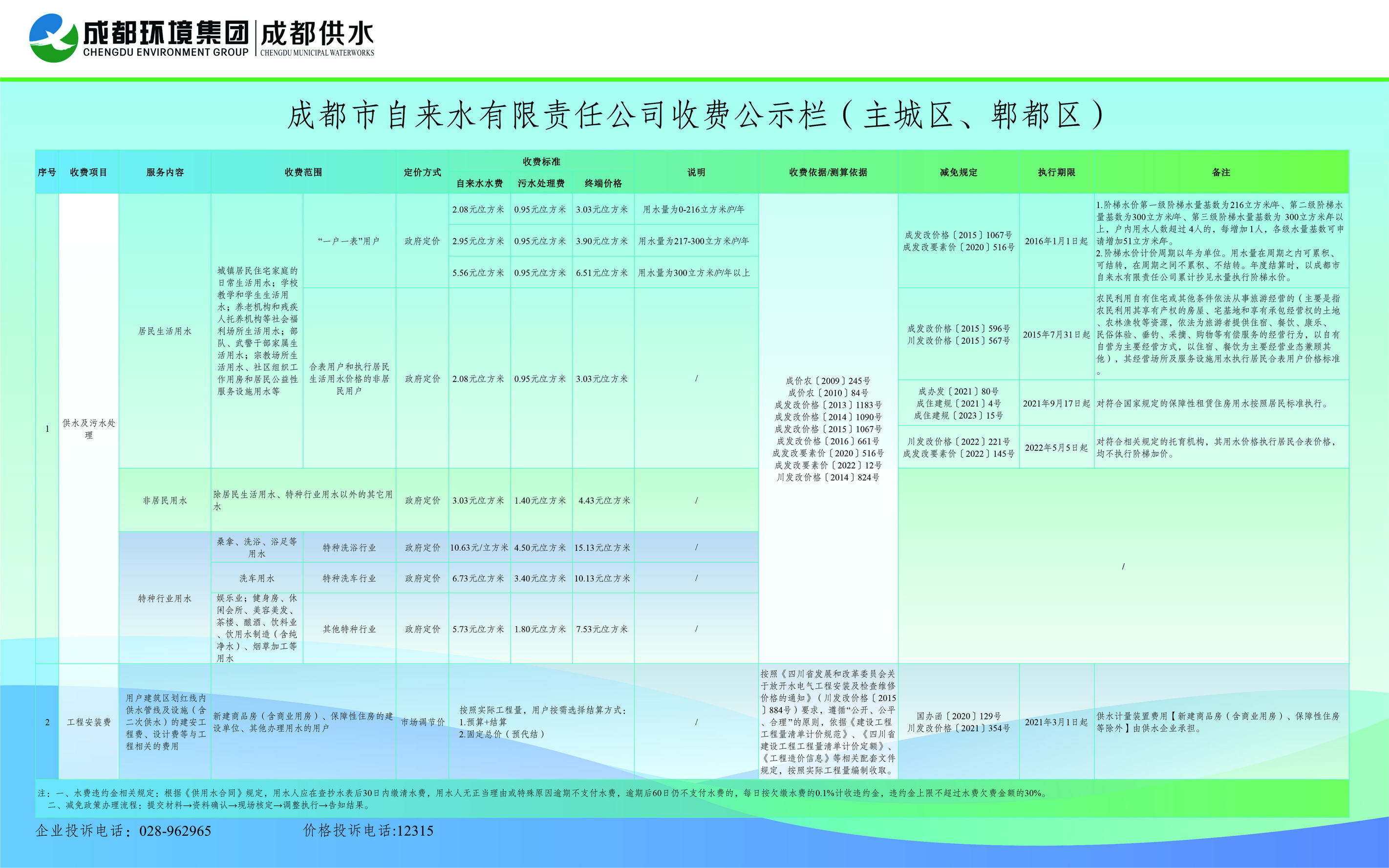
Task: Click the main title 成都市自来水有限责任公司收费公示栏
Action: tap(694, 115)
